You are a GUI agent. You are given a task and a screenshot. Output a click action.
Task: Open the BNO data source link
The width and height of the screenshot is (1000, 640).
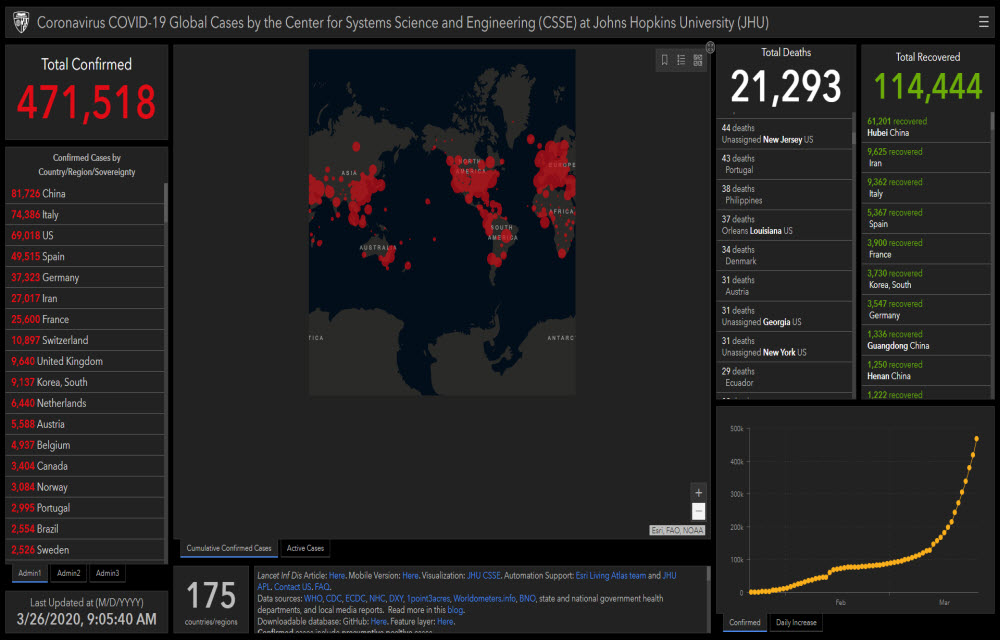527,599
